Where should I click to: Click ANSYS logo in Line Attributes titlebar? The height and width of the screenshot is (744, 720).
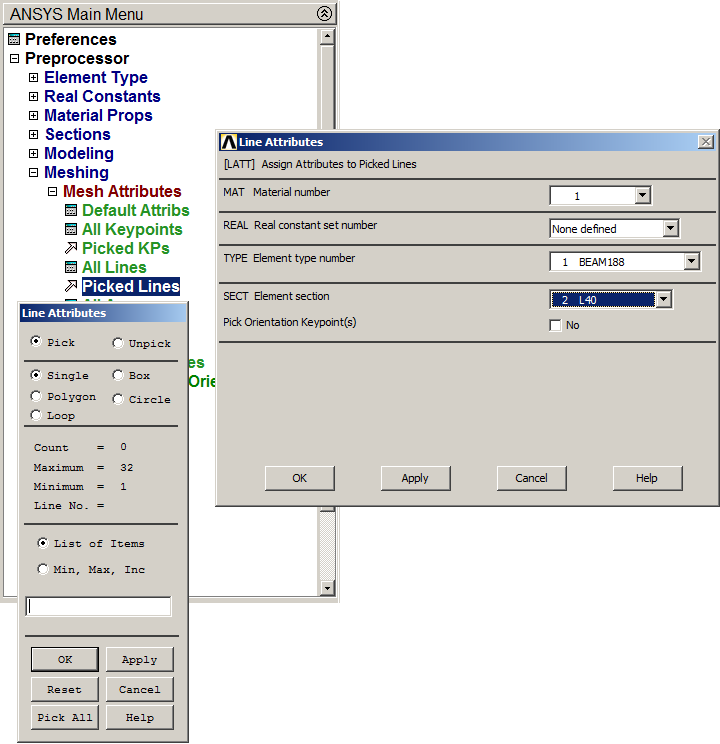click(228, 142)
